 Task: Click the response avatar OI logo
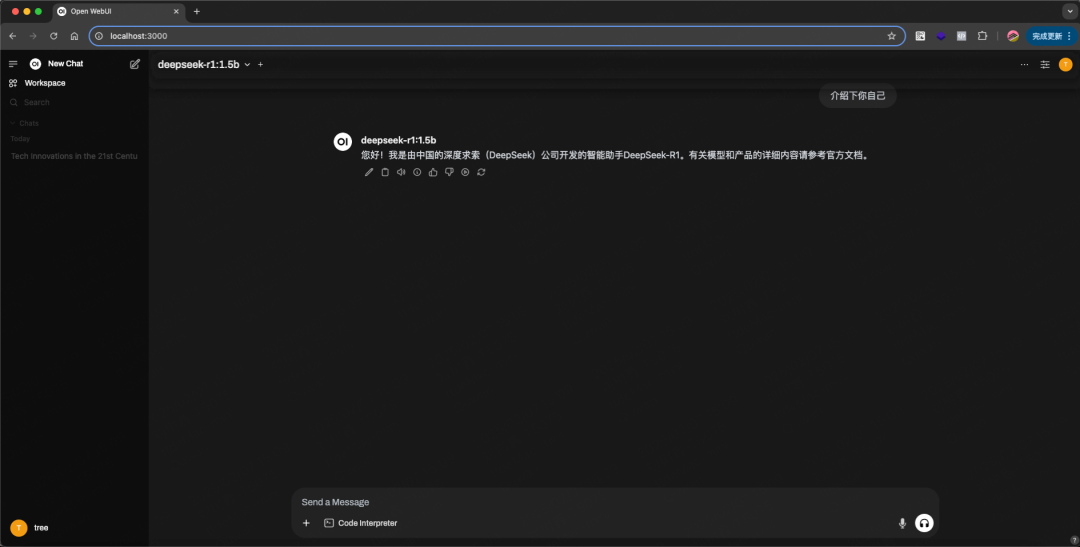(343, 141)
